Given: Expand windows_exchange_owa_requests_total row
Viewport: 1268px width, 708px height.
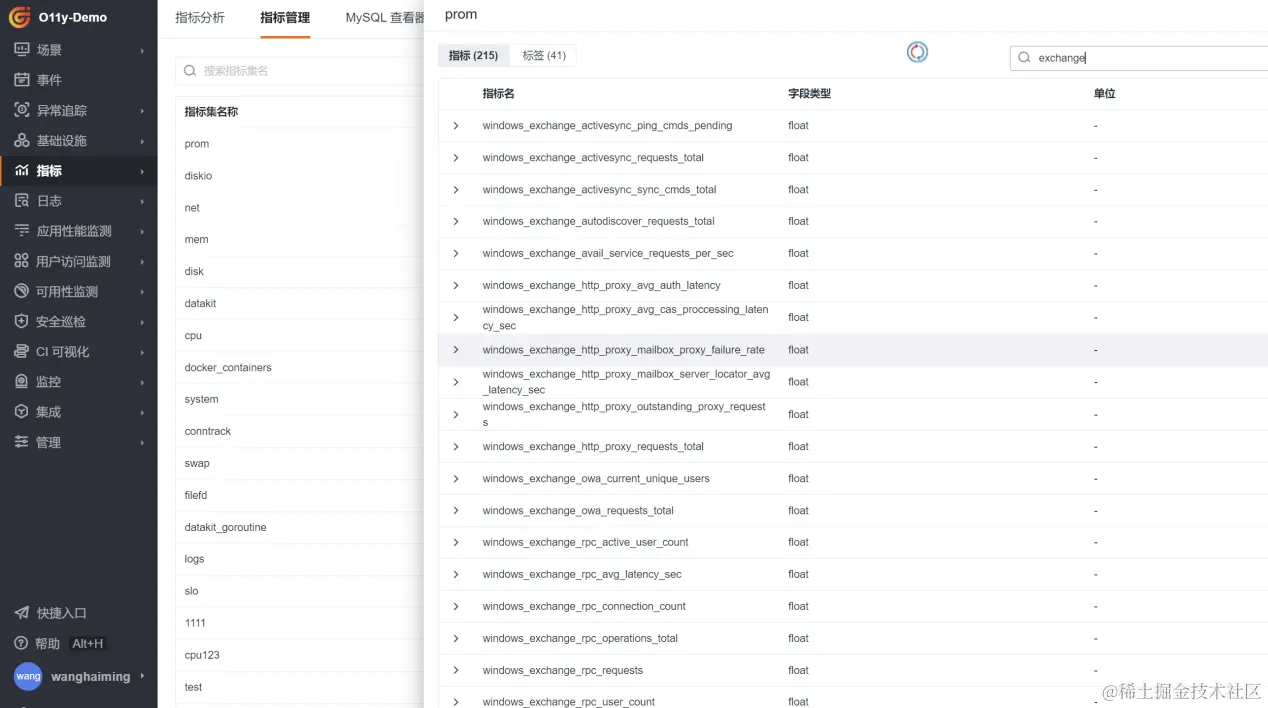Looking at the screenshot, I should (x=456, y=511).
